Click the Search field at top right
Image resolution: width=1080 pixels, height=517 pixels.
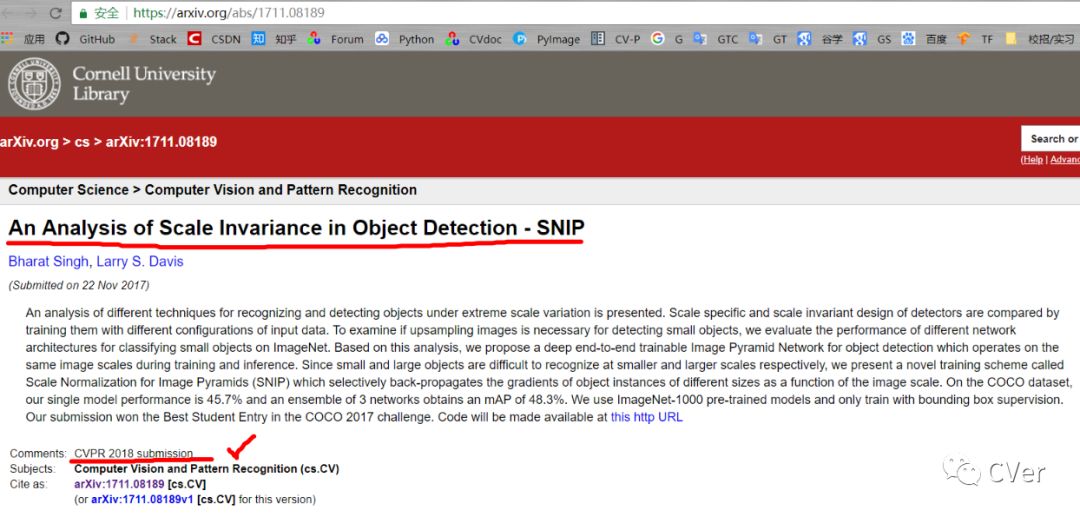tap(1050, 139)
